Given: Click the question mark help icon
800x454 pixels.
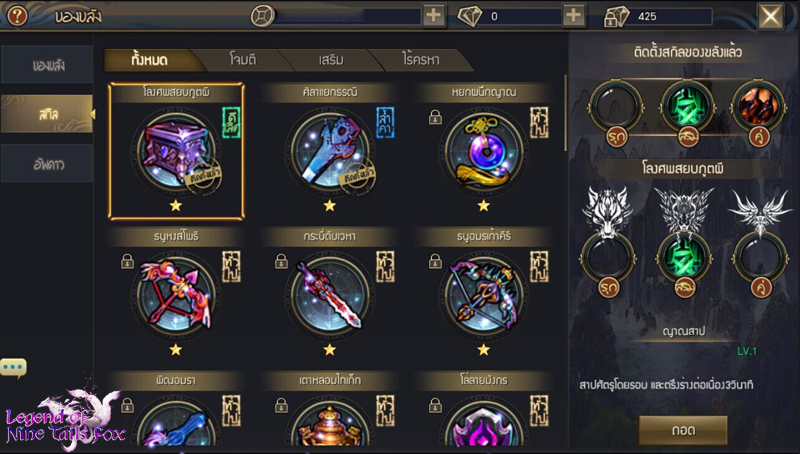Looking at the screenshot, I should click(x=17, y=16).
